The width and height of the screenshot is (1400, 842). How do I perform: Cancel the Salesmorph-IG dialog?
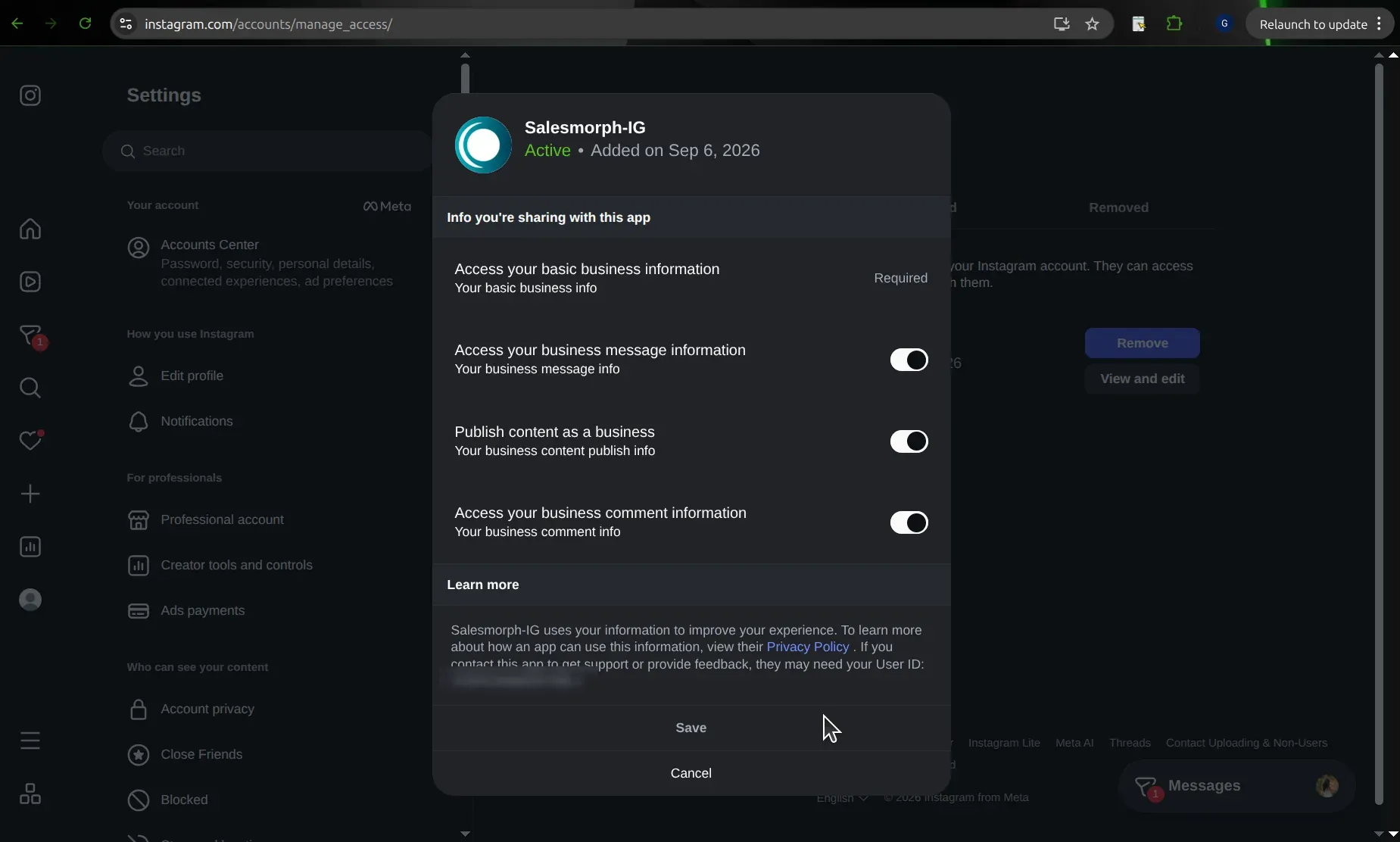tap(691, 773)
